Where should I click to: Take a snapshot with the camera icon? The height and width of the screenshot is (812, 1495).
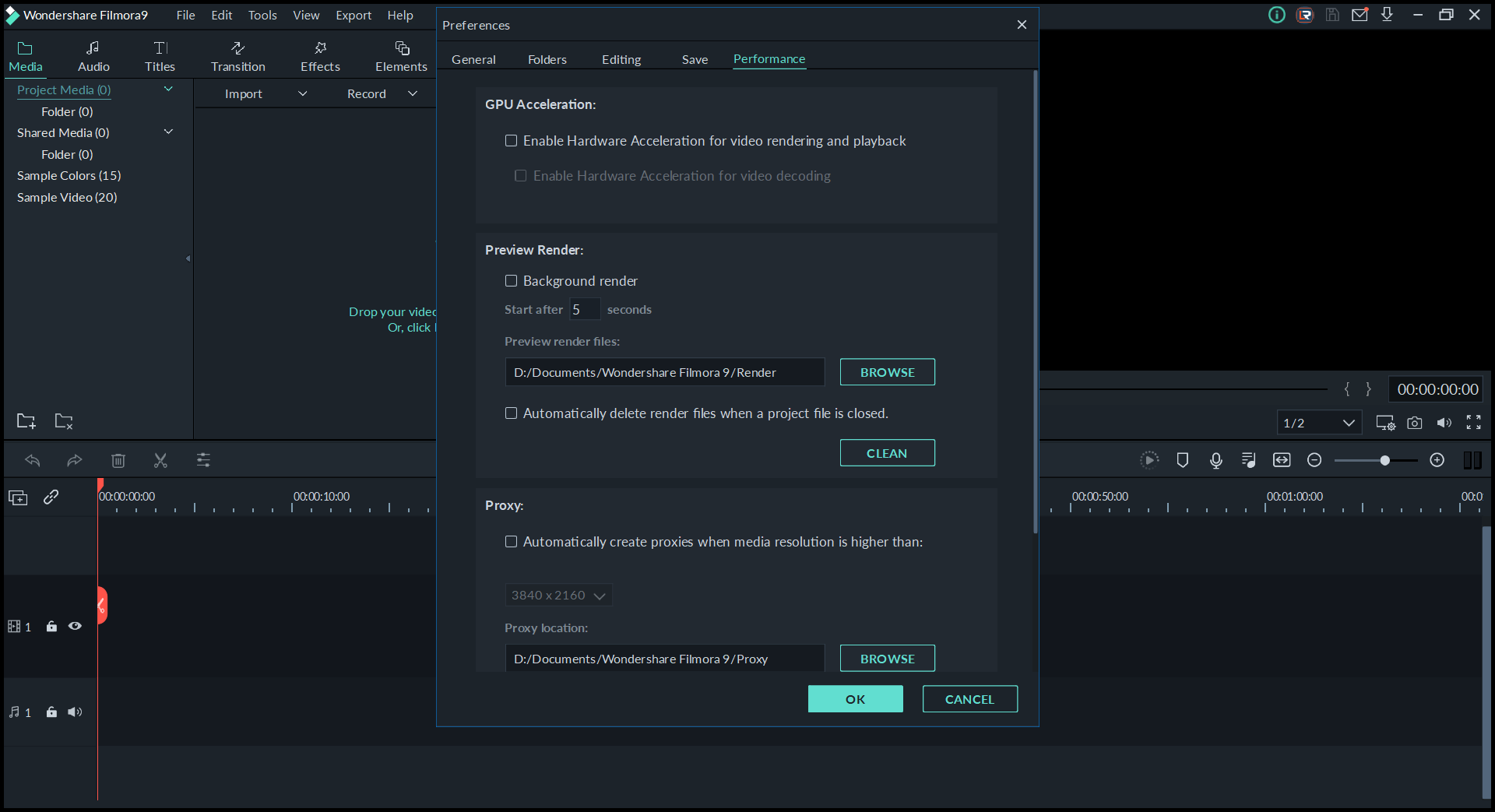pos(1415,423)
